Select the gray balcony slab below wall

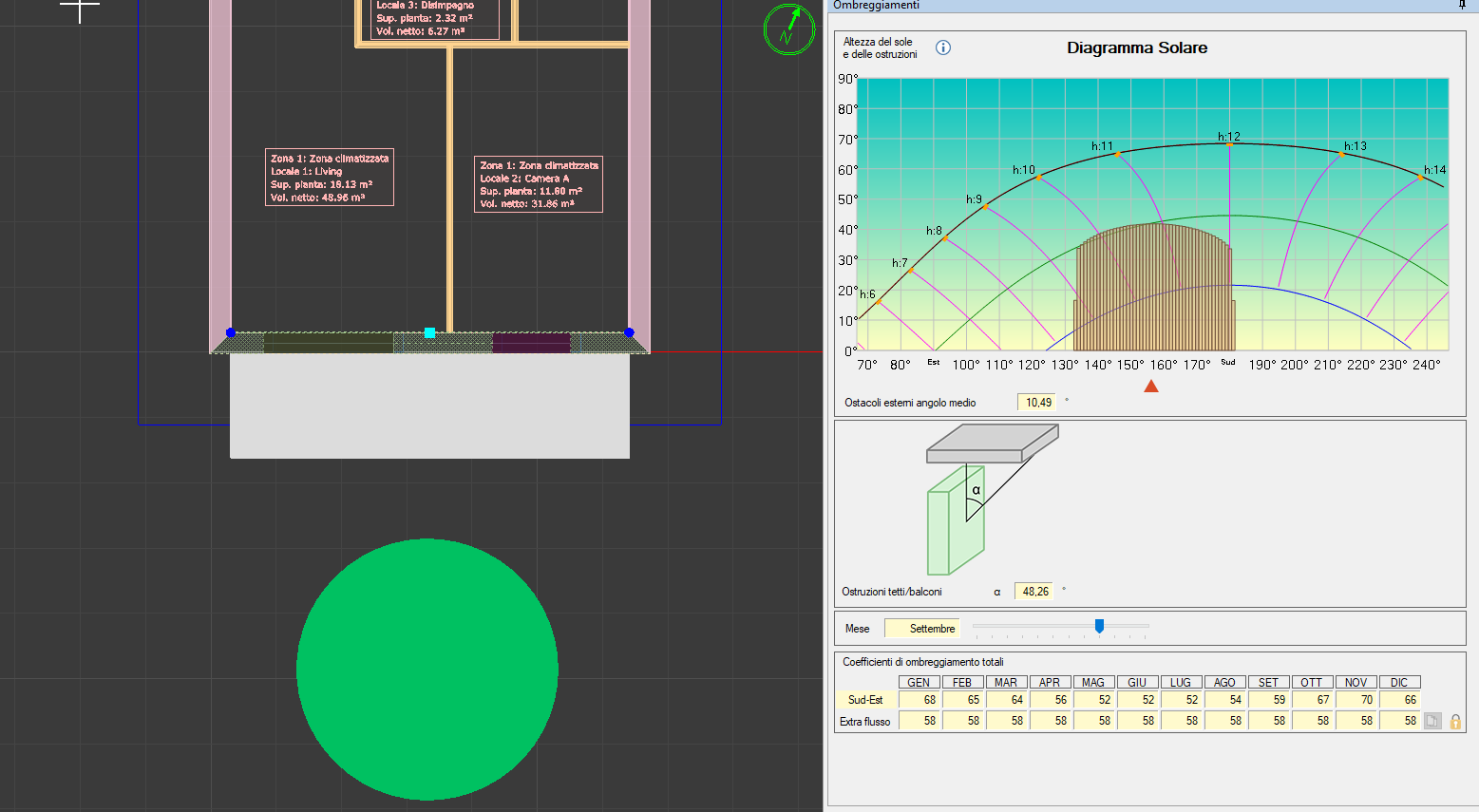[x=429, y=406]
